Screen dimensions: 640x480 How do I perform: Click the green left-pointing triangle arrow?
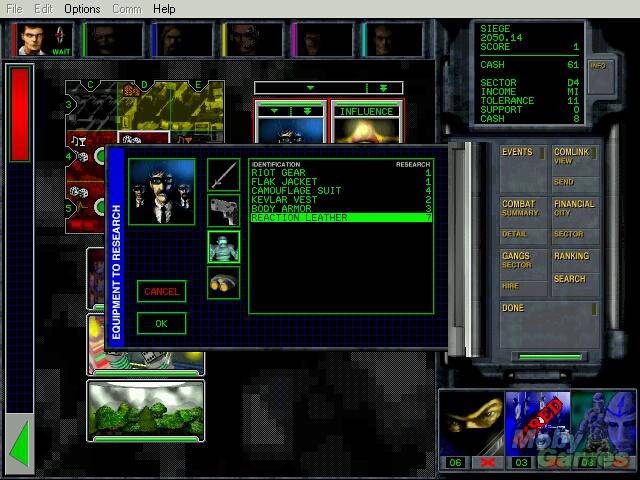coord(19,444)
